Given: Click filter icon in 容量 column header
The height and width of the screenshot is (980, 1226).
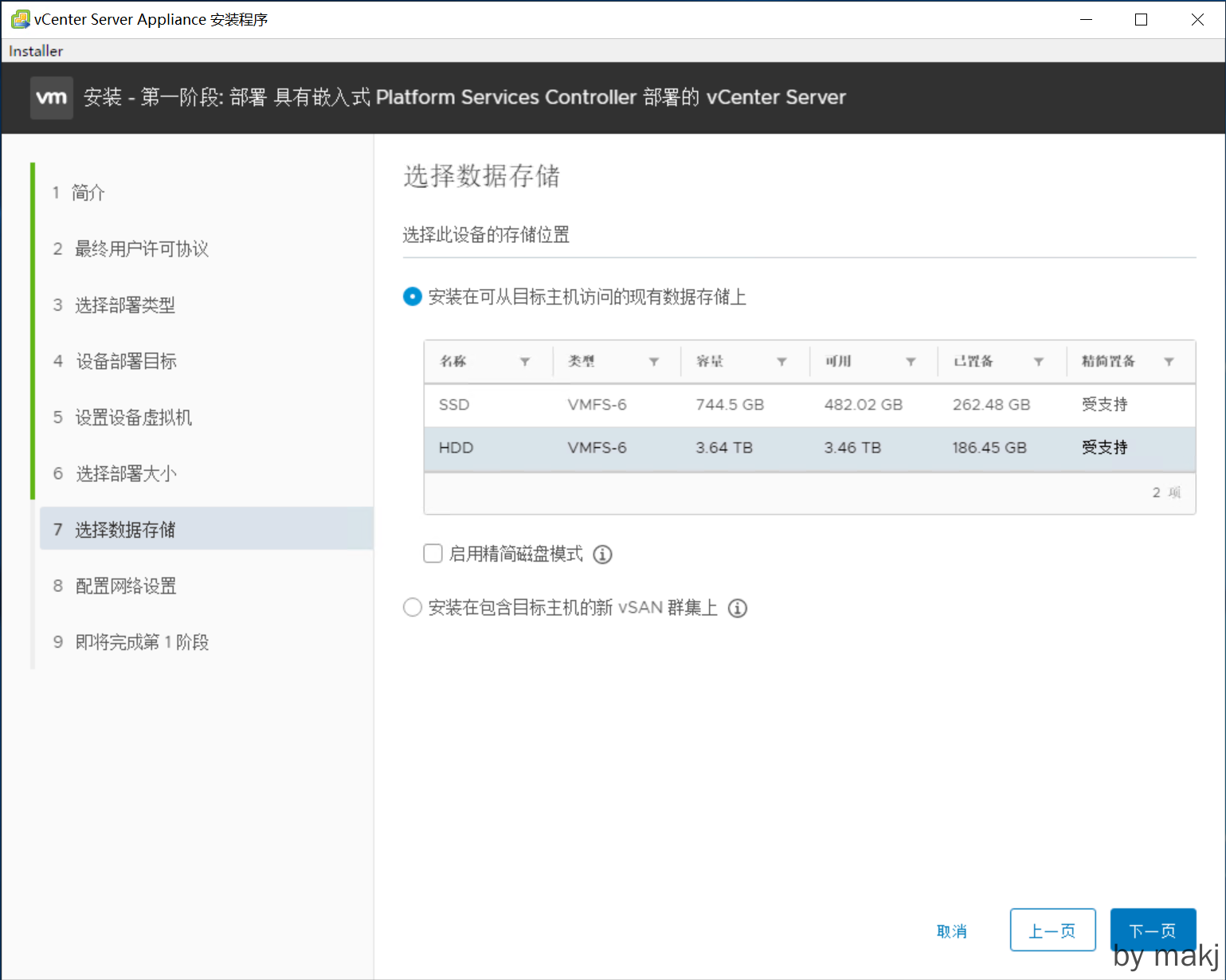Looking at the screenshot, I should click(x=781, y=362).
